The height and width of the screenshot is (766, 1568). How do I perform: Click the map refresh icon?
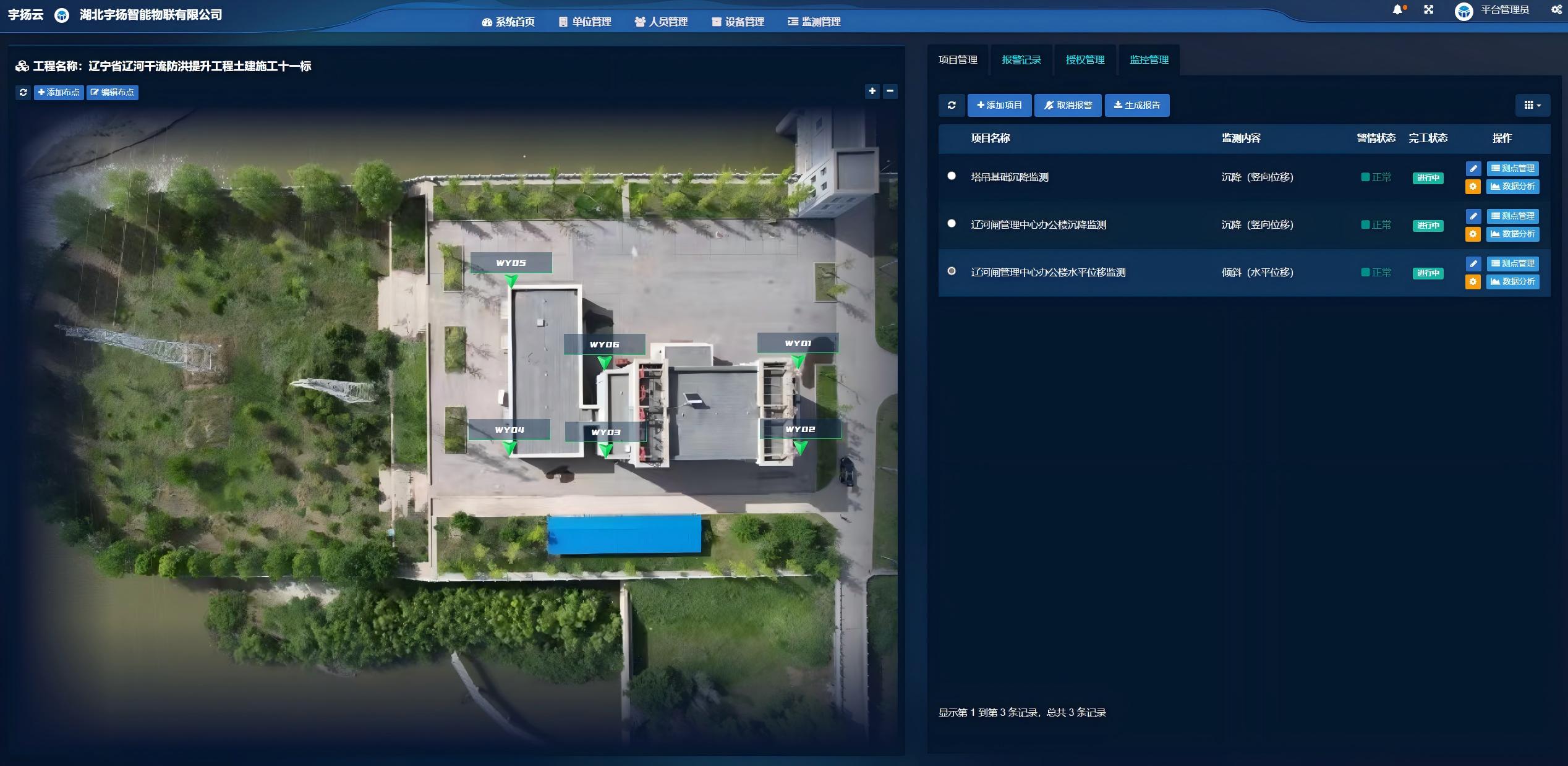23,92
